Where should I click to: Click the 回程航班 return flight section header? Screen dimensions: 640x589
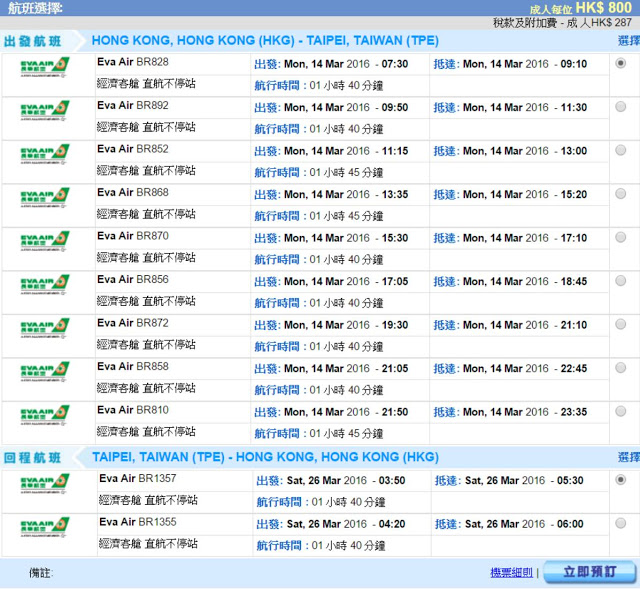pos(33,458)
